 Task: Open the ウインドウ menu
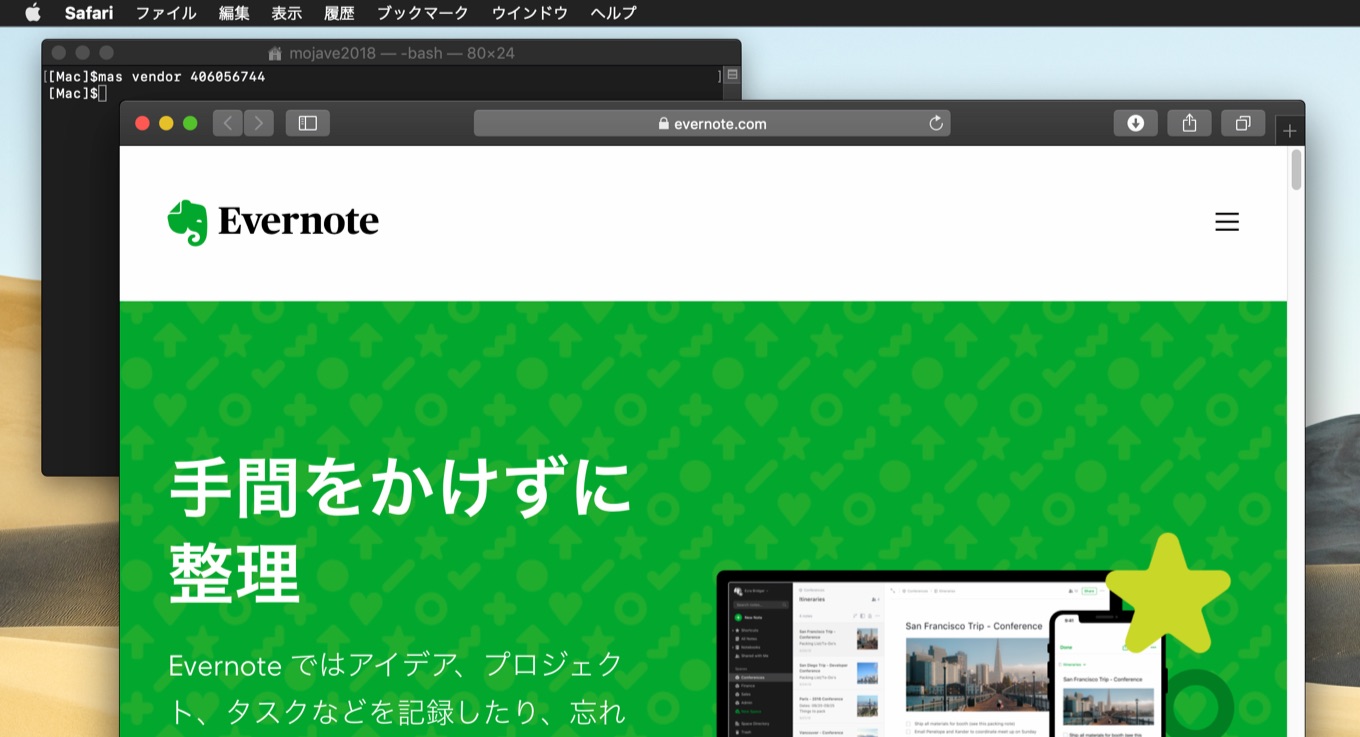(x=530, y=13)
